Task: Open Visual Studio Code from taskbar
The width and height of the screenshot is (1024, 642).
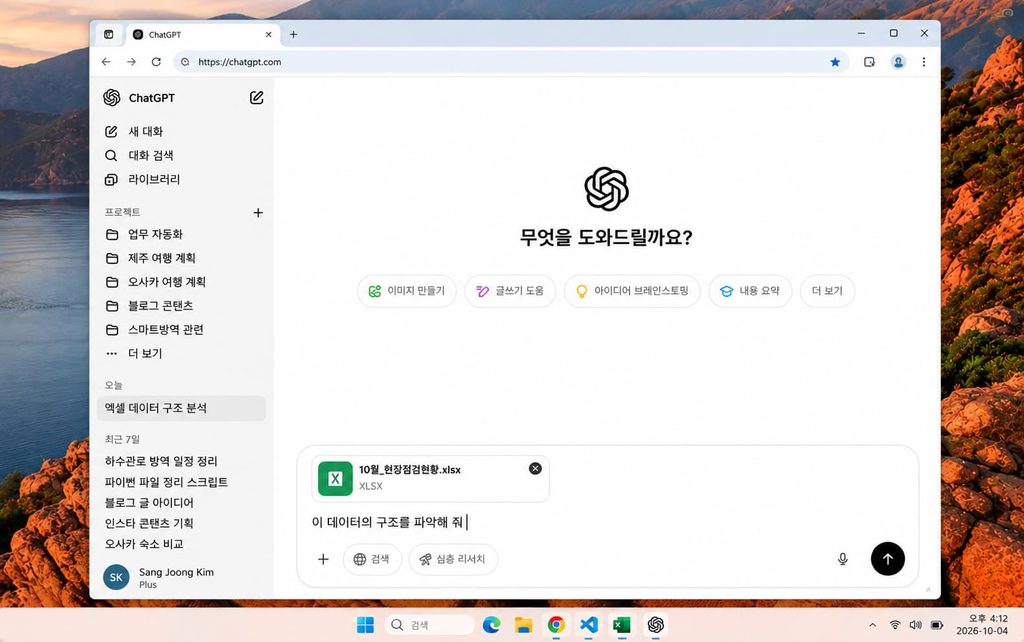Action: pos(588,625)
